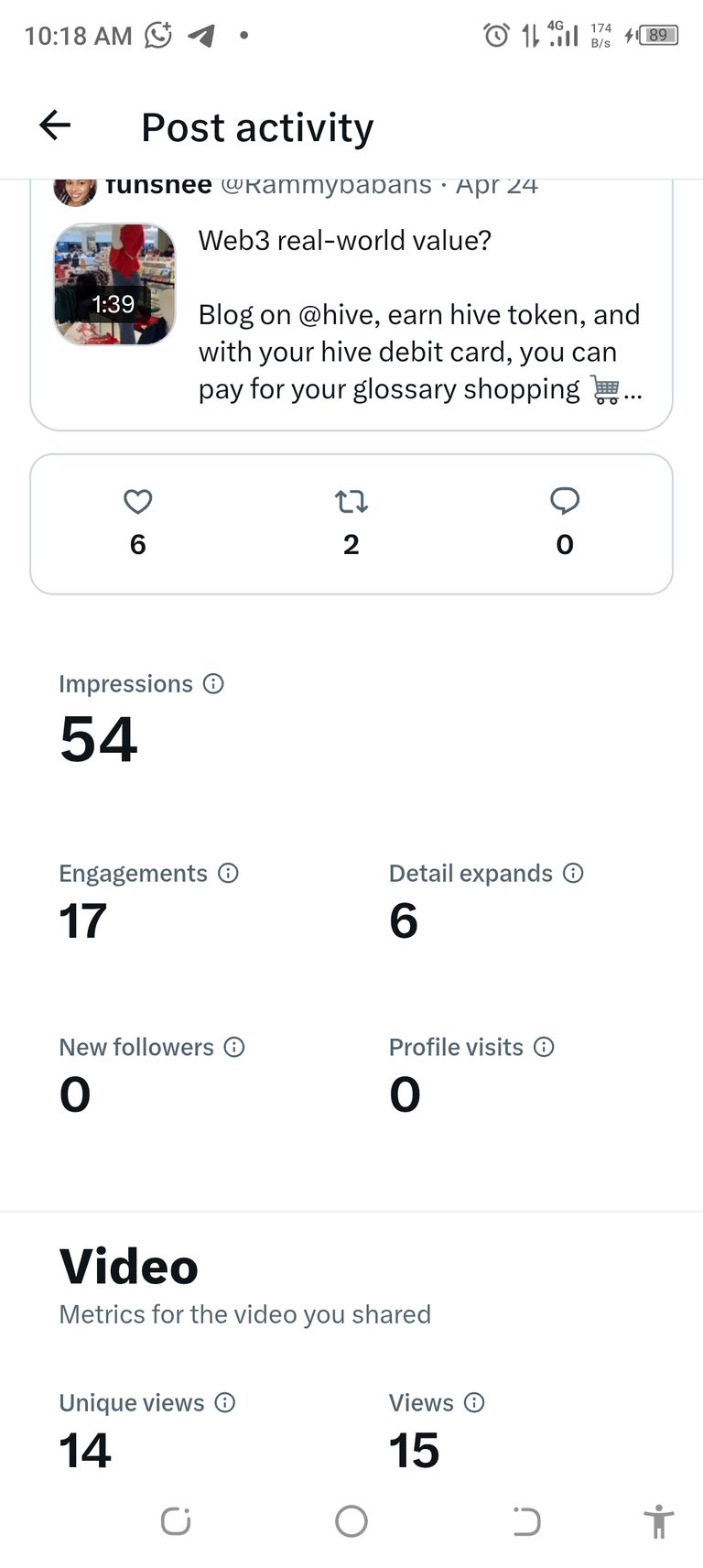Tap the Android navigation back button
Screen dimensions: 703x1568
(x=526, y=1521)
